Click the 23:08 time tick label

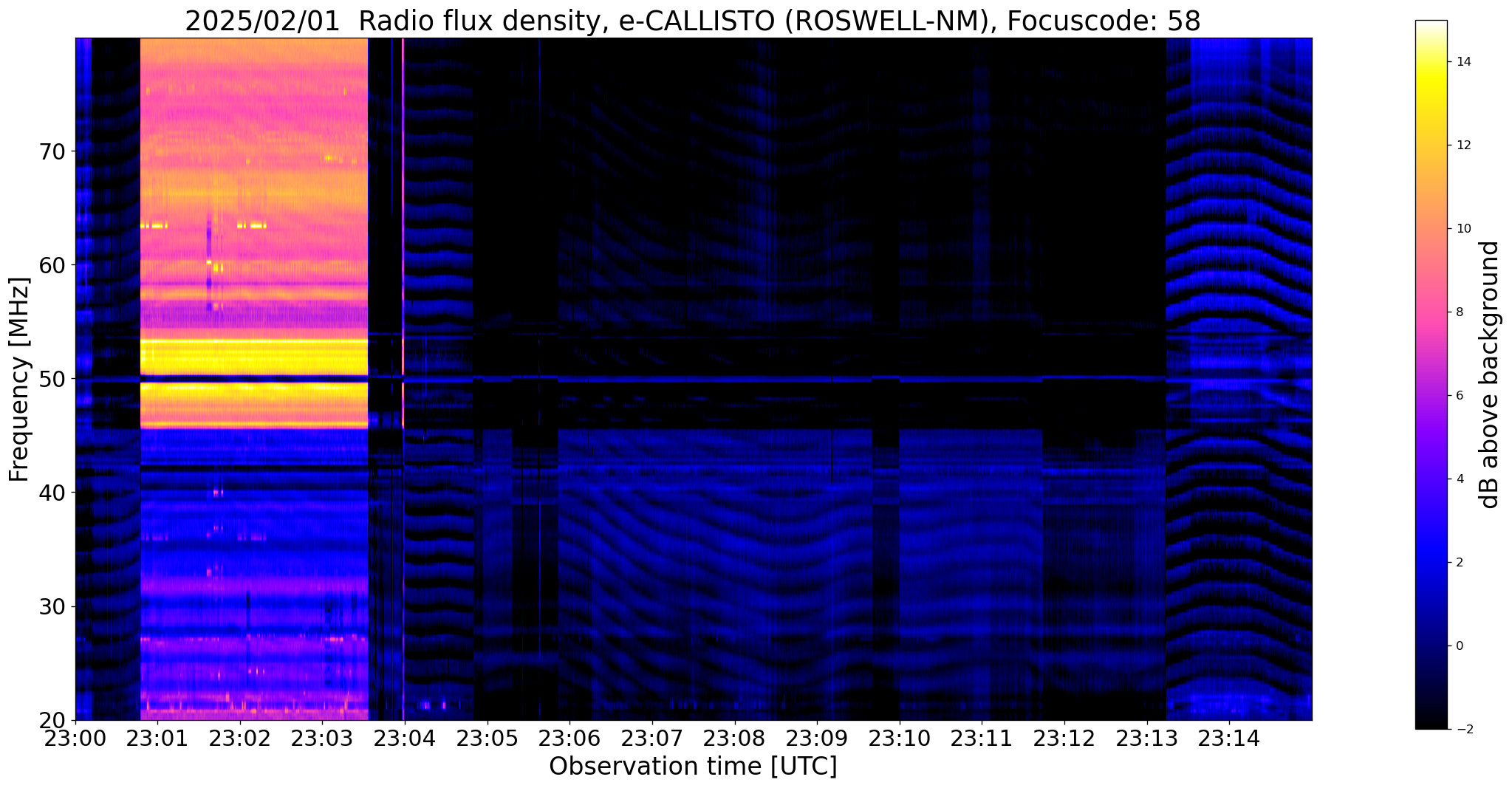734,738
